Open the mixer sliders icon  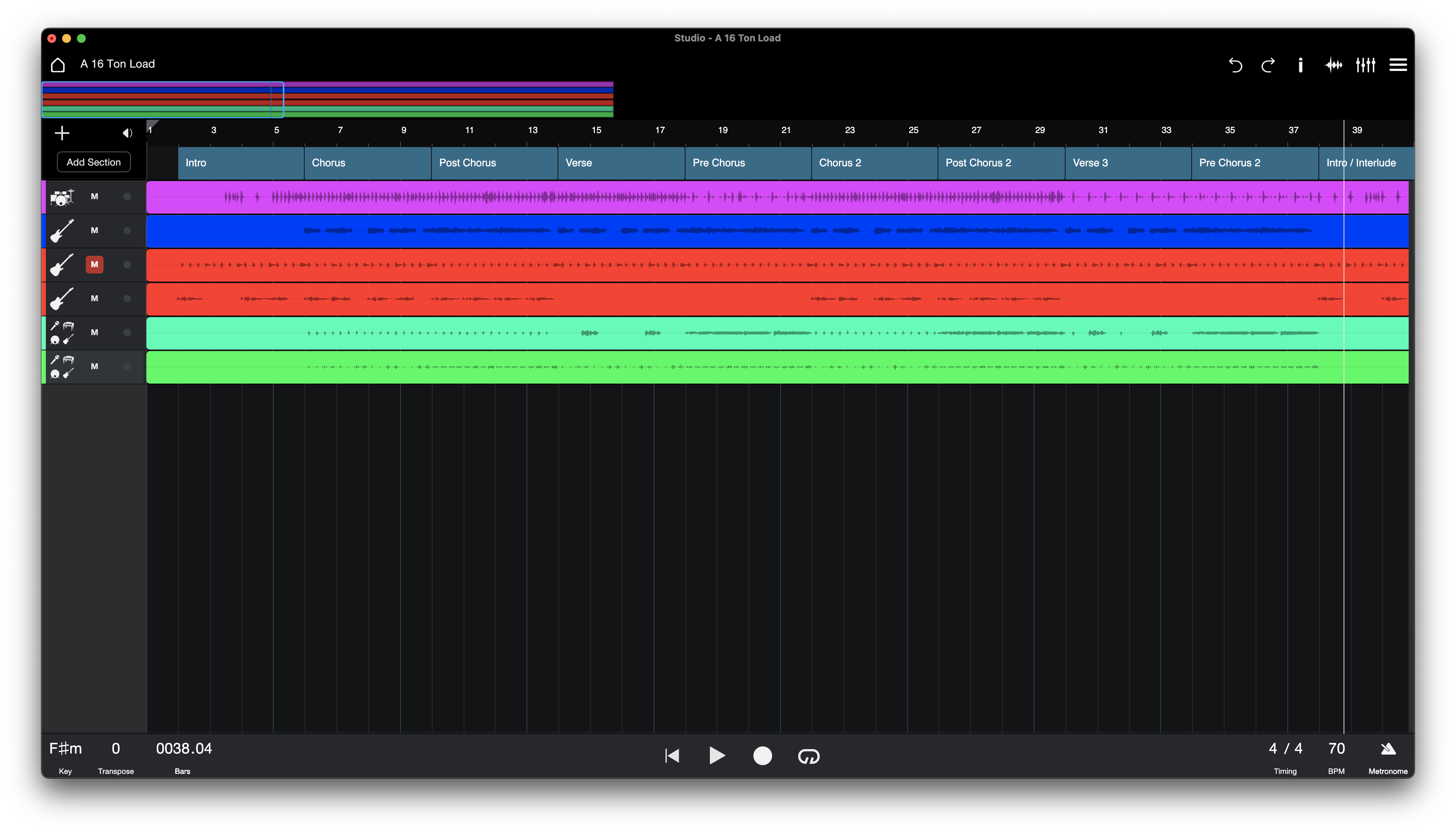1365,65
